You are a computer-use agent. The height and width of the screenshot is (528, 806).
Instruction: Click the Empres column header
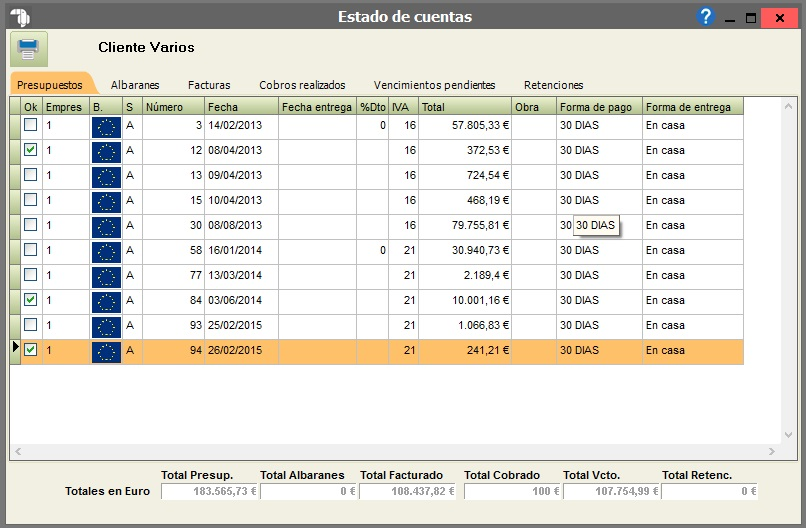point(66,106)
